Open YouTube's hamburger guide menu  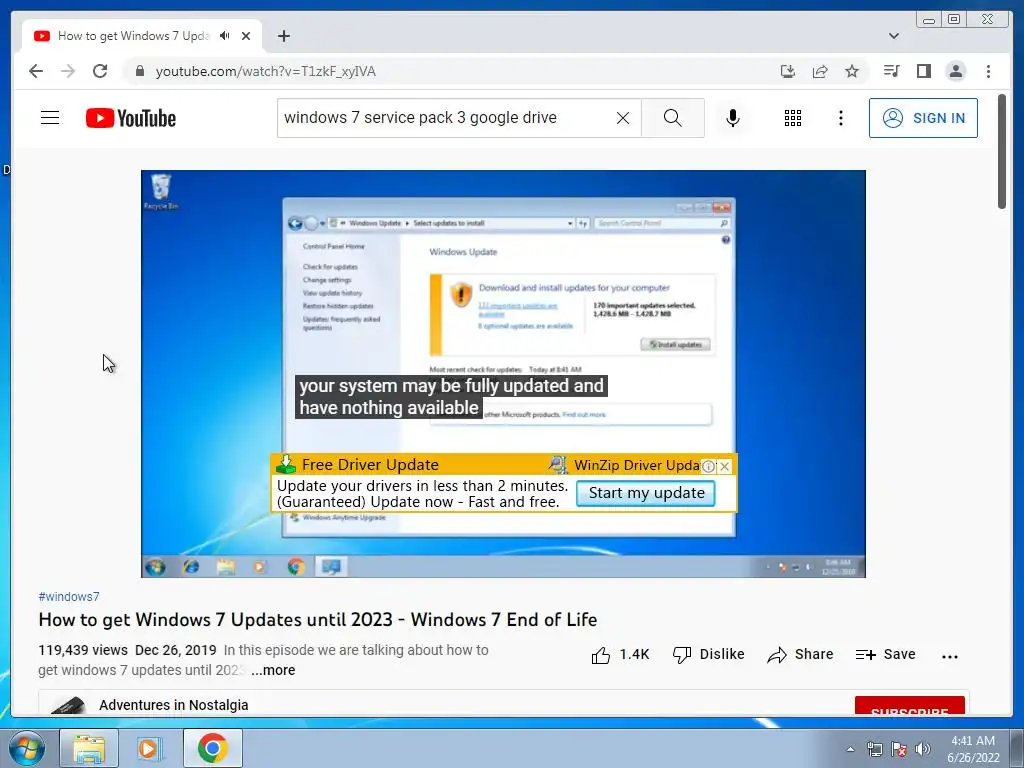coord(50,118)
